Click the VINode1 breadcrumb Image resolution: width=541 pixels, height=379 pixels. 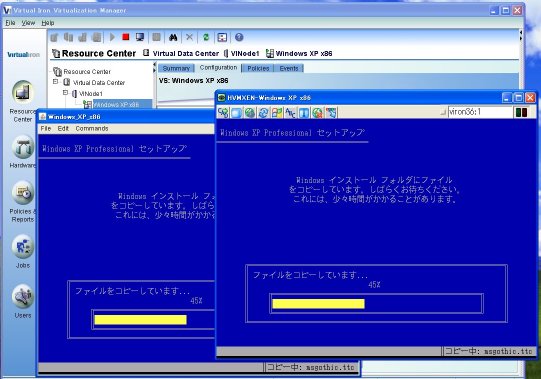click(241, 54)
